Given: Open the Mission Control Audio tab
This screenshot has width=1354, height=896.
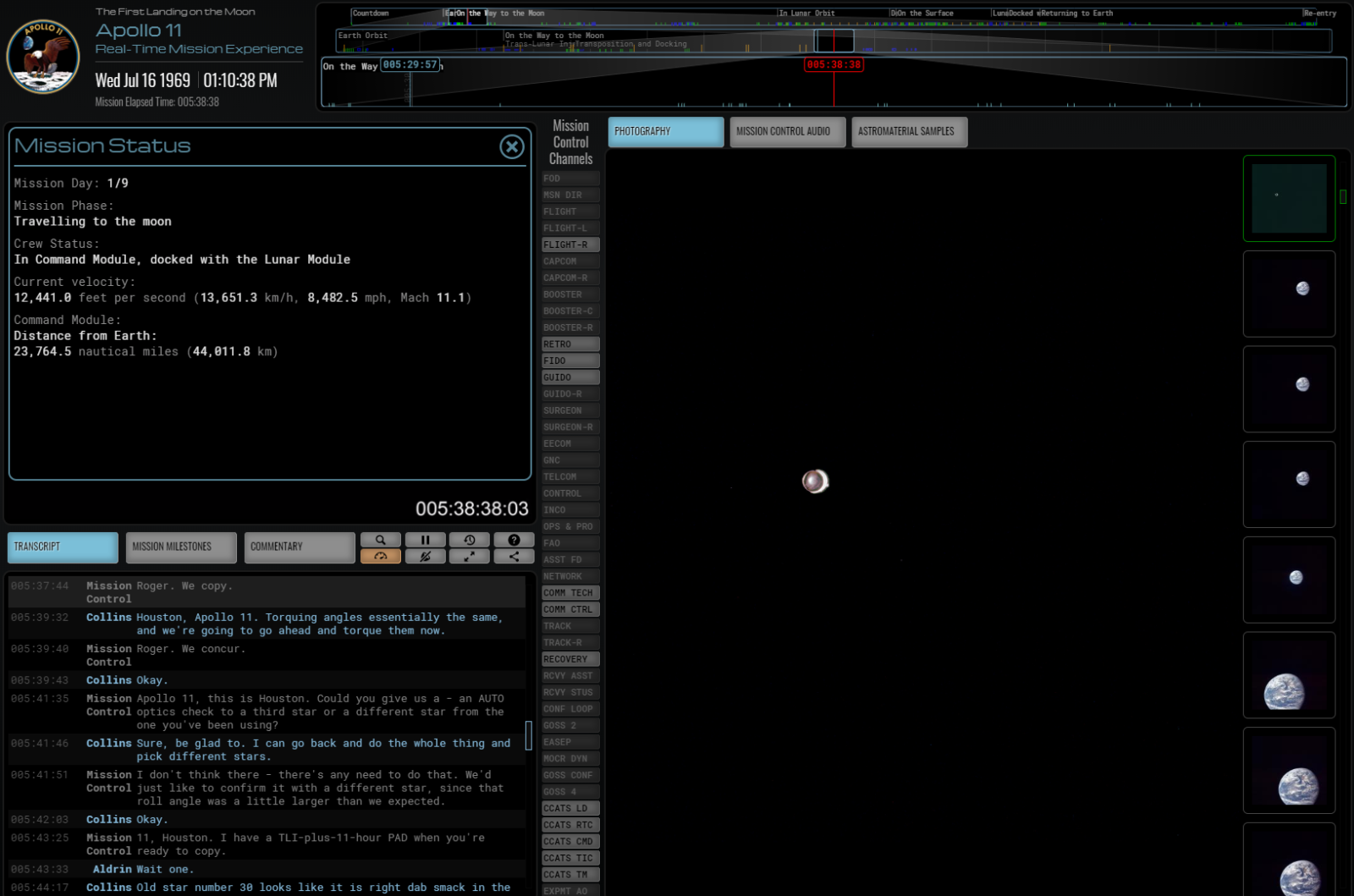Looking at the screenshot, I should pyautogui.click(x=788, y=132).
